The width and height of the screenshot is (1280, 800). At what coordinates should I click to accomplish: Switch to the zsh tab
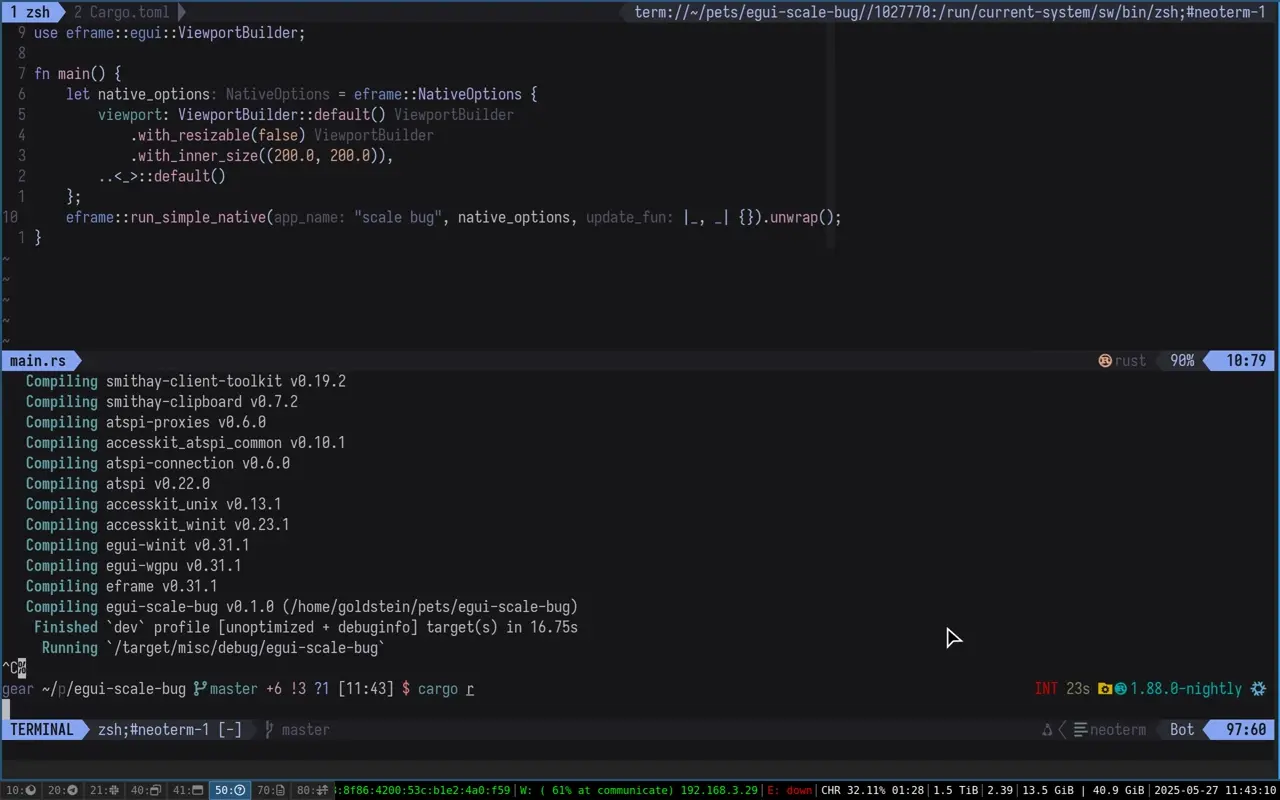(x=30, y=12)
